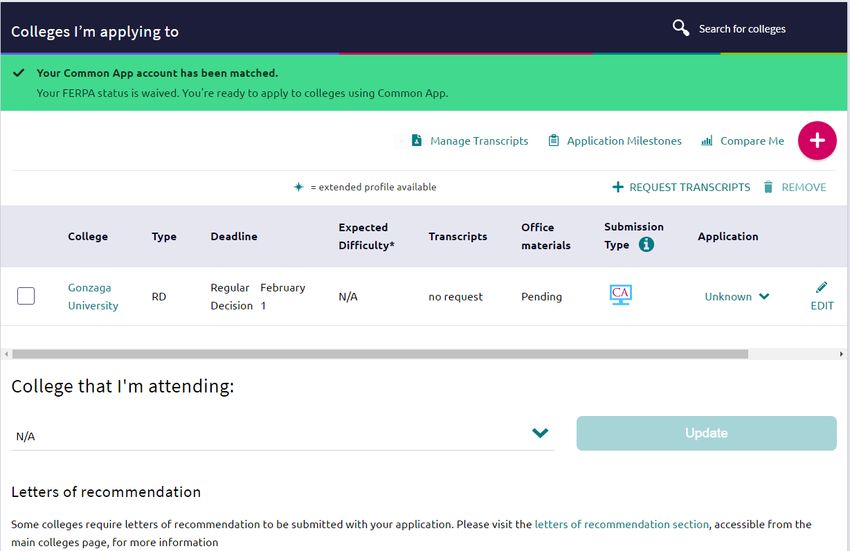This screenshot has height=551, width=850.
Task: Click the RD type cell
Action: point(159,297)
